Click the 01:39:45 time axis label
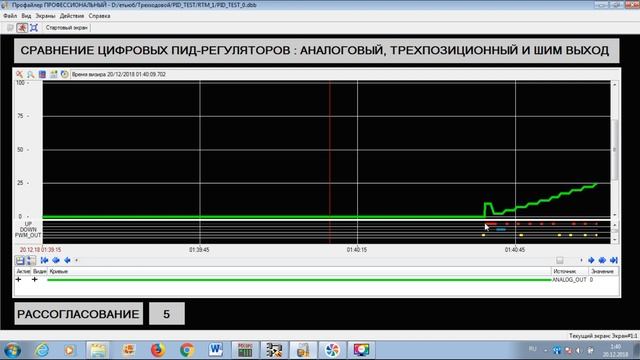Viewport: 640px width, 360px height. [x=199, y=249]
